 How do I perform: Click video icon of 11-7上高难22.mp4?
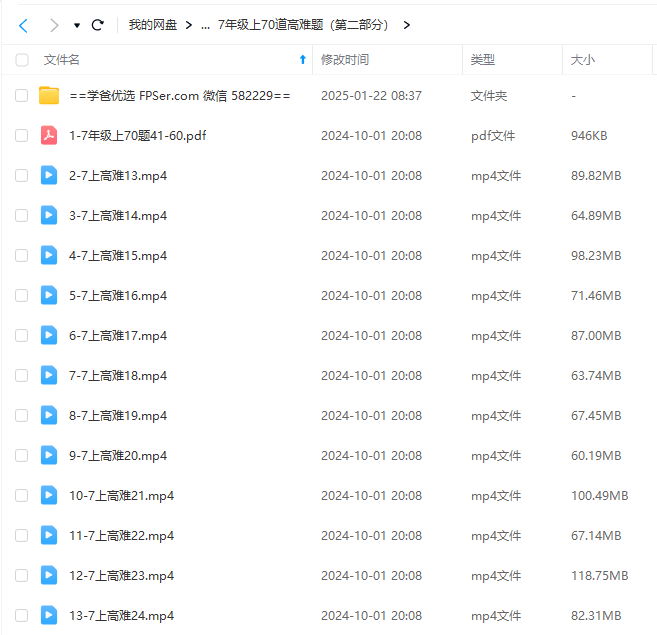click(49, 535)
